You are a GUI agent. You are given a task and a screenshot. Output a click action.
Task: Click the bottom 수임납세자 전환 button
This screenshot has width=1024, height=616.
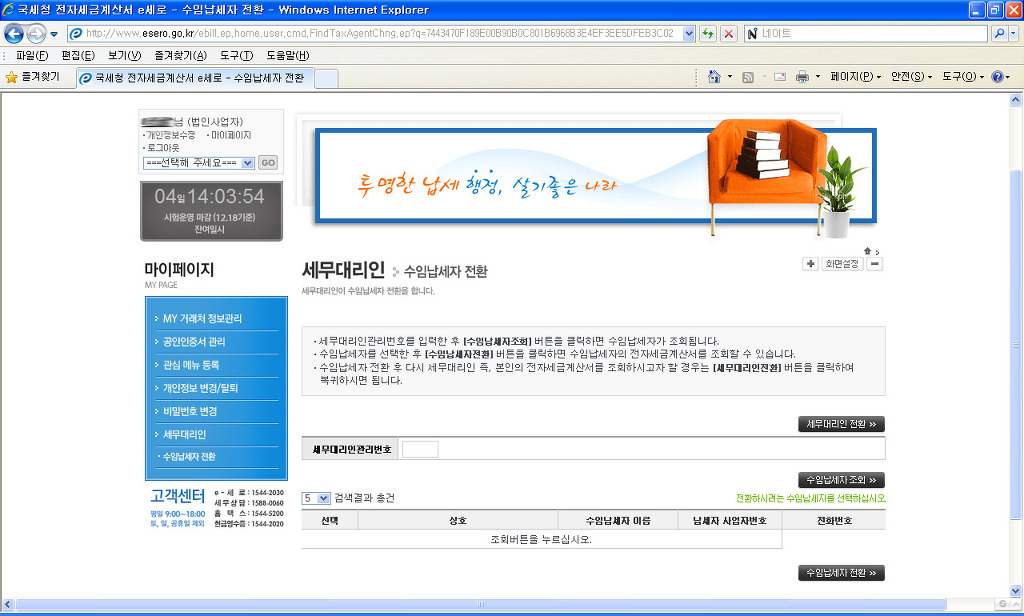(841, 573)
